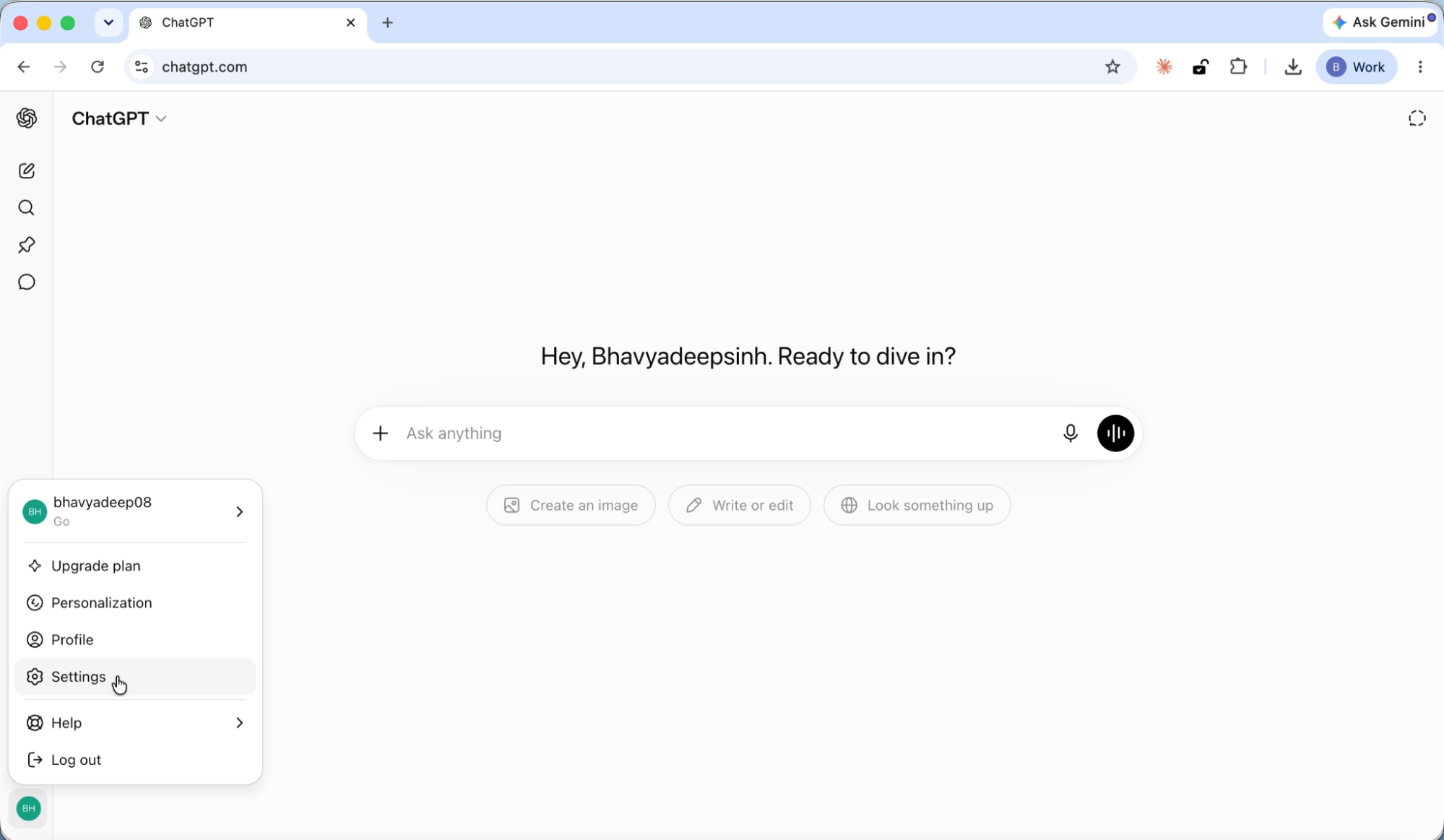Open the Work profile button
Screen dimensions: 1444x840
tap(1357, 67)
